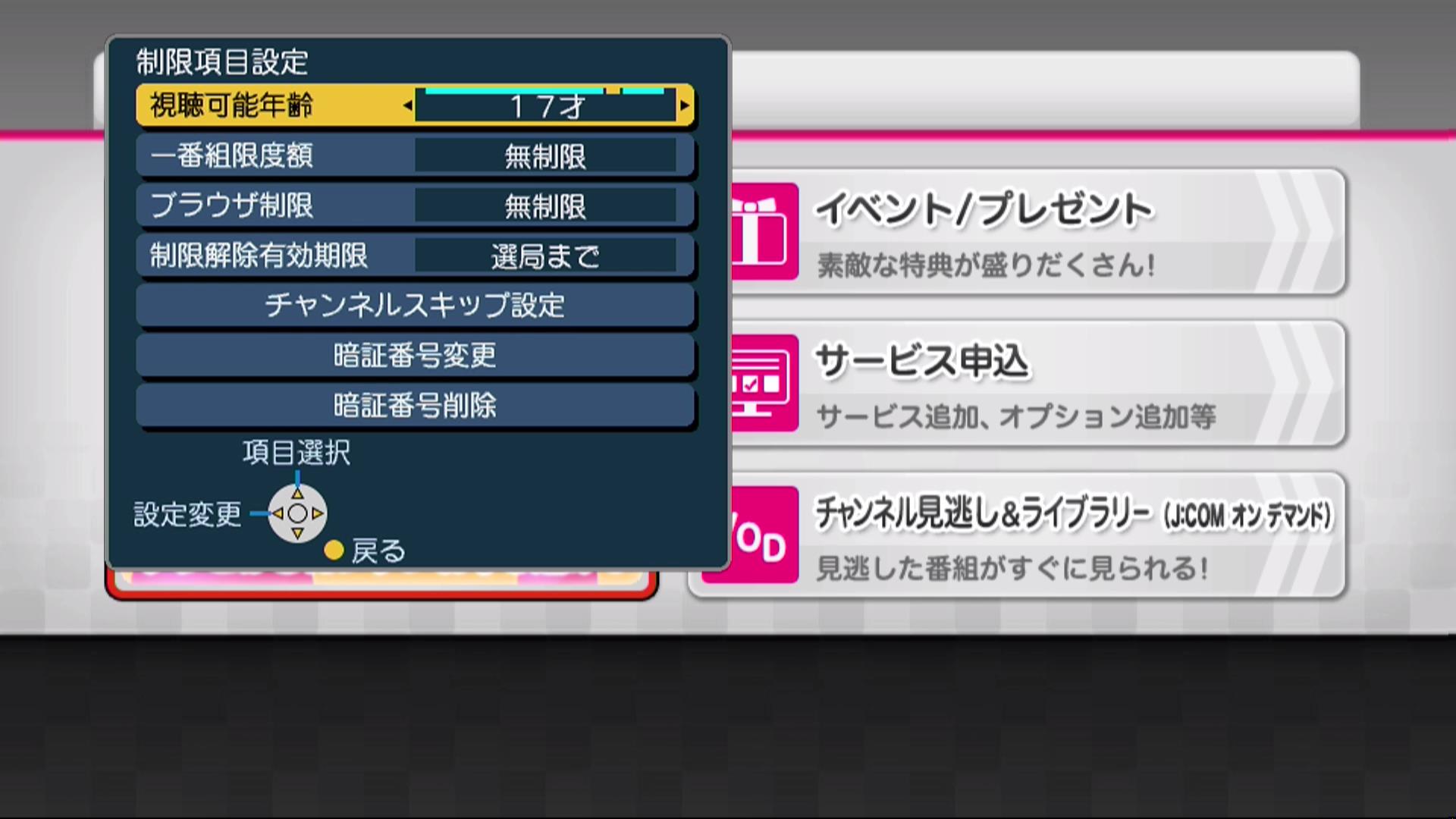Viewport: 1456px width, 819px height.
Task: Choose 暗証番号削除
Action: pos(416,405)
